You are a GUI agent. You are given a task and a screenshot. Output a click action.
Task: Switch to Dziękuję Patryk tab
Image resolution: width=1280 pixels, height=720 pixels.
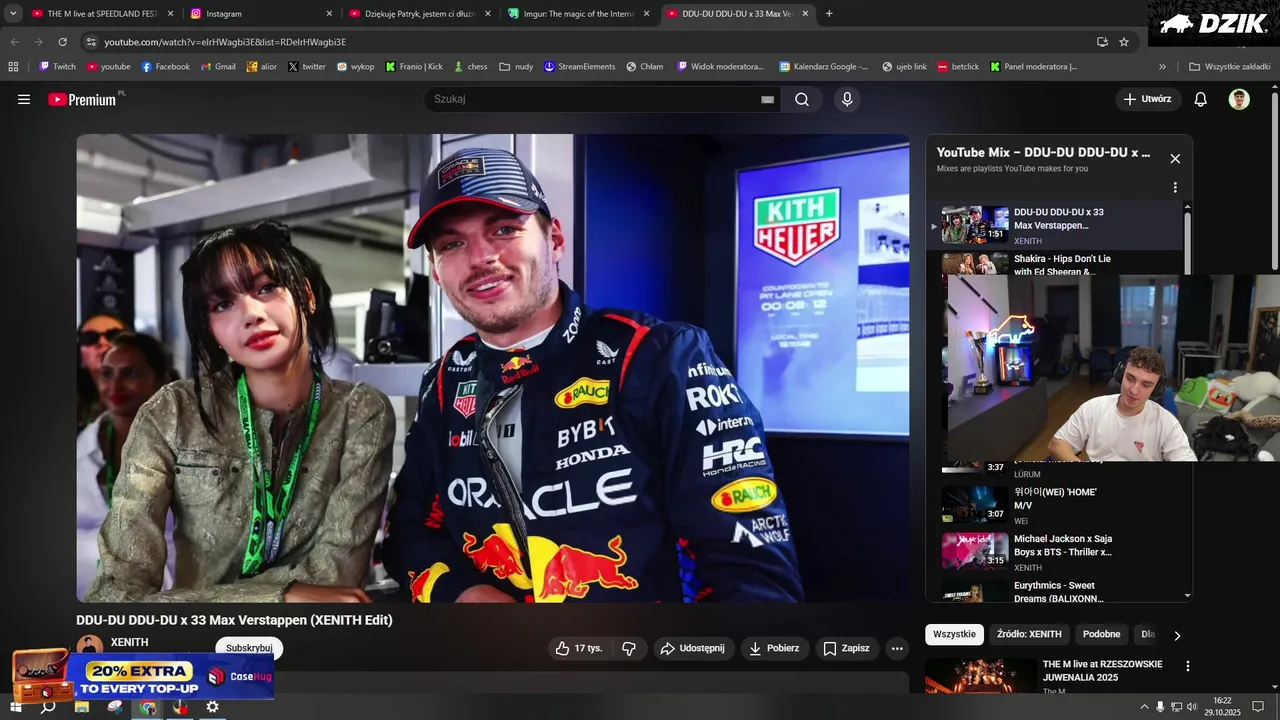419,14
